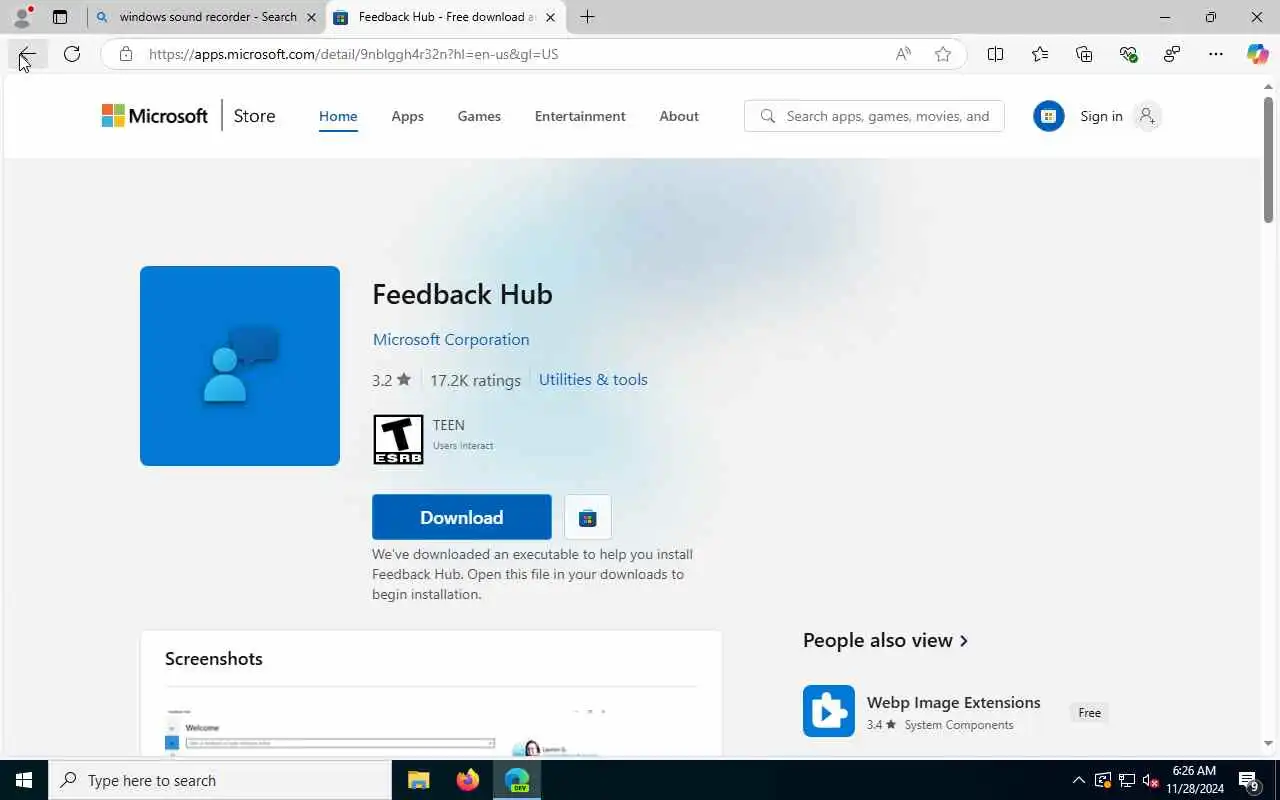Screen dimensions: 1280x800
Task: Open the Store home link
Action: pyautogui.click(x=254, y=116)
